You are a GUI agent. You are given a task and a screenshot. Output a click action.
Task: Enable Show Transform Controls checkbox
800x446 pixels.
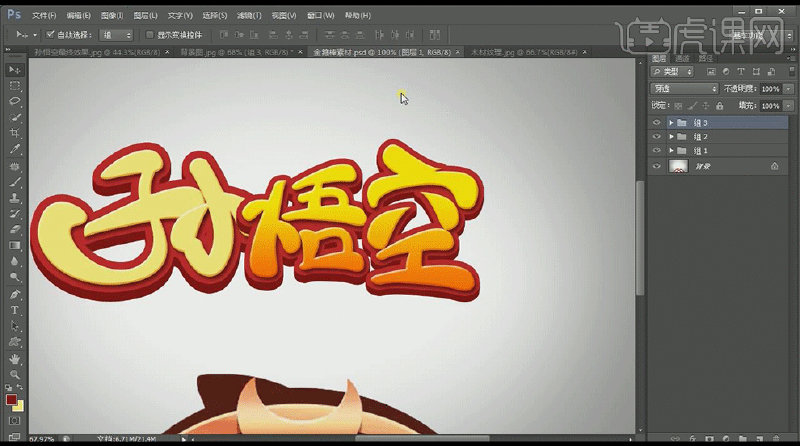click(x=149, y=35)
